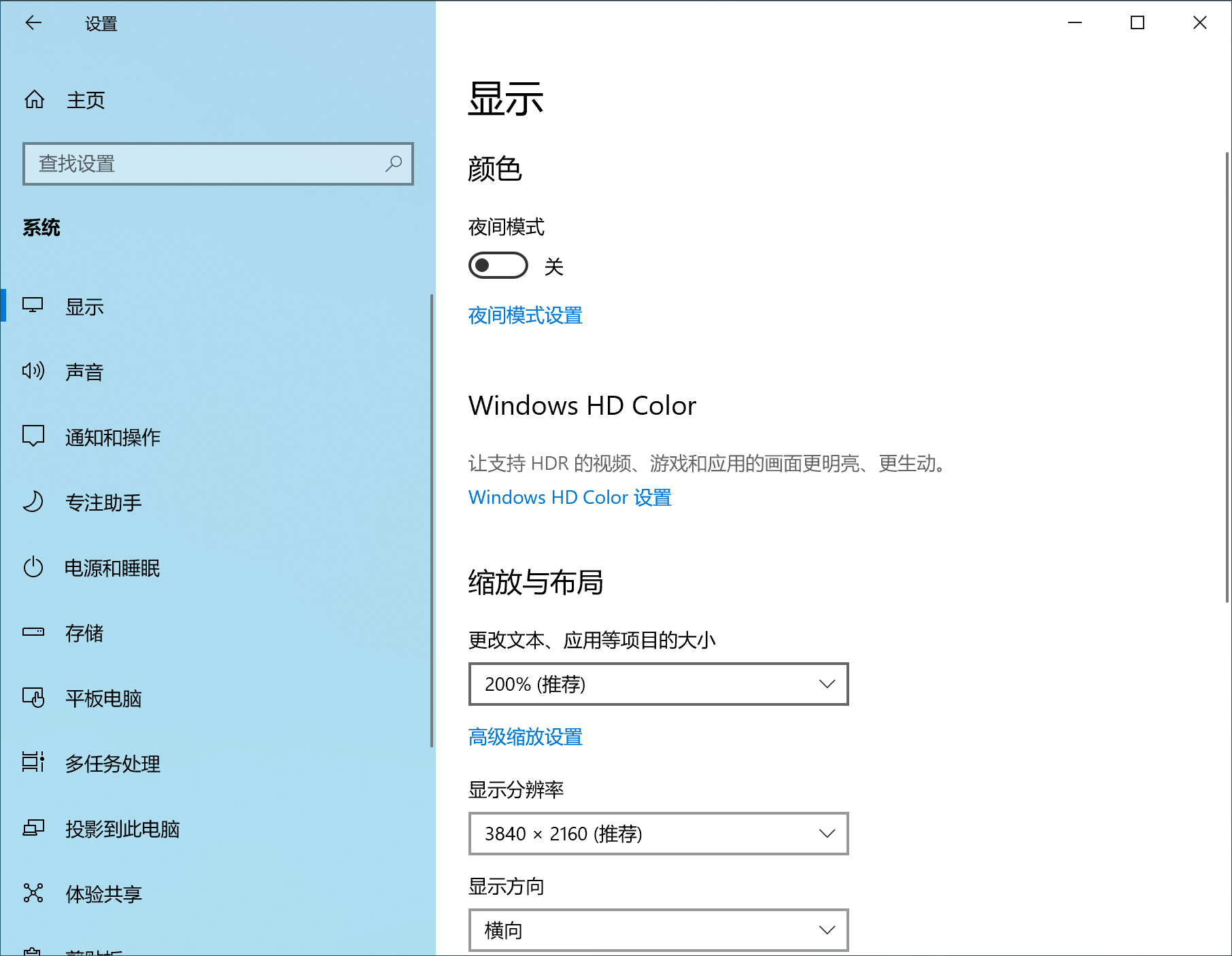Click the home icon next to 主页
The image size is (1232, 956).
(34, 100)
